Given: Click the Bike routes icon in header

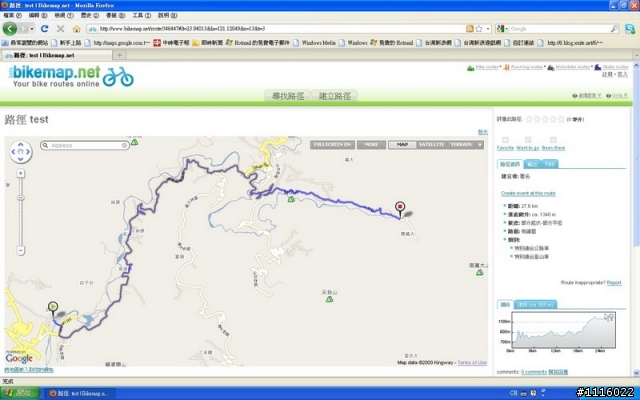Looking at the screenshot, I should pos(471,67).
